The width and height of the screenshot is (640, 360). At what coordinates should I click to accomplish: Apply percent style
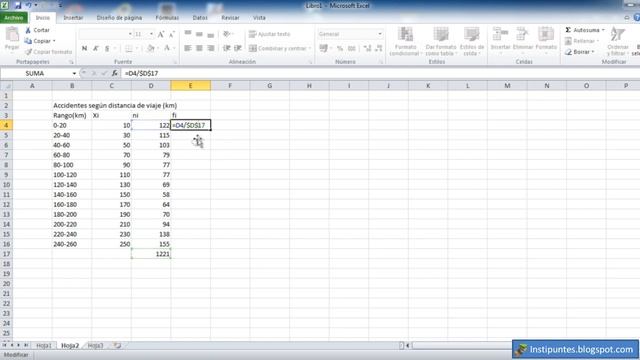click(340, 48)
